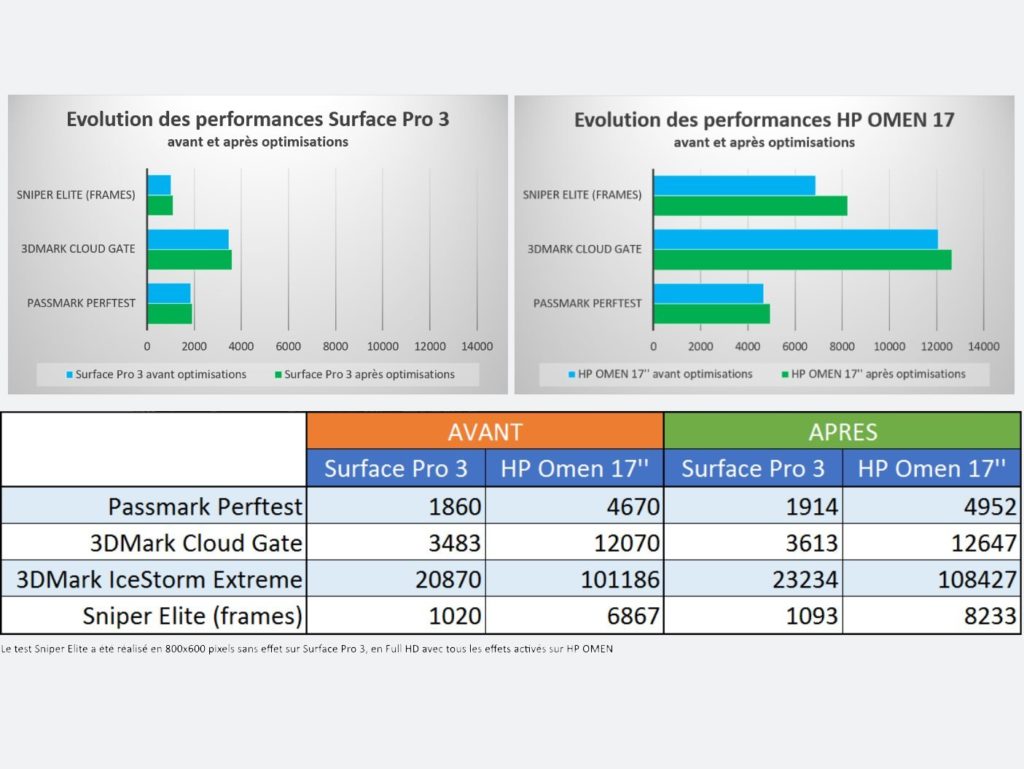Click the table cell showing 12070

coord(575,543)
